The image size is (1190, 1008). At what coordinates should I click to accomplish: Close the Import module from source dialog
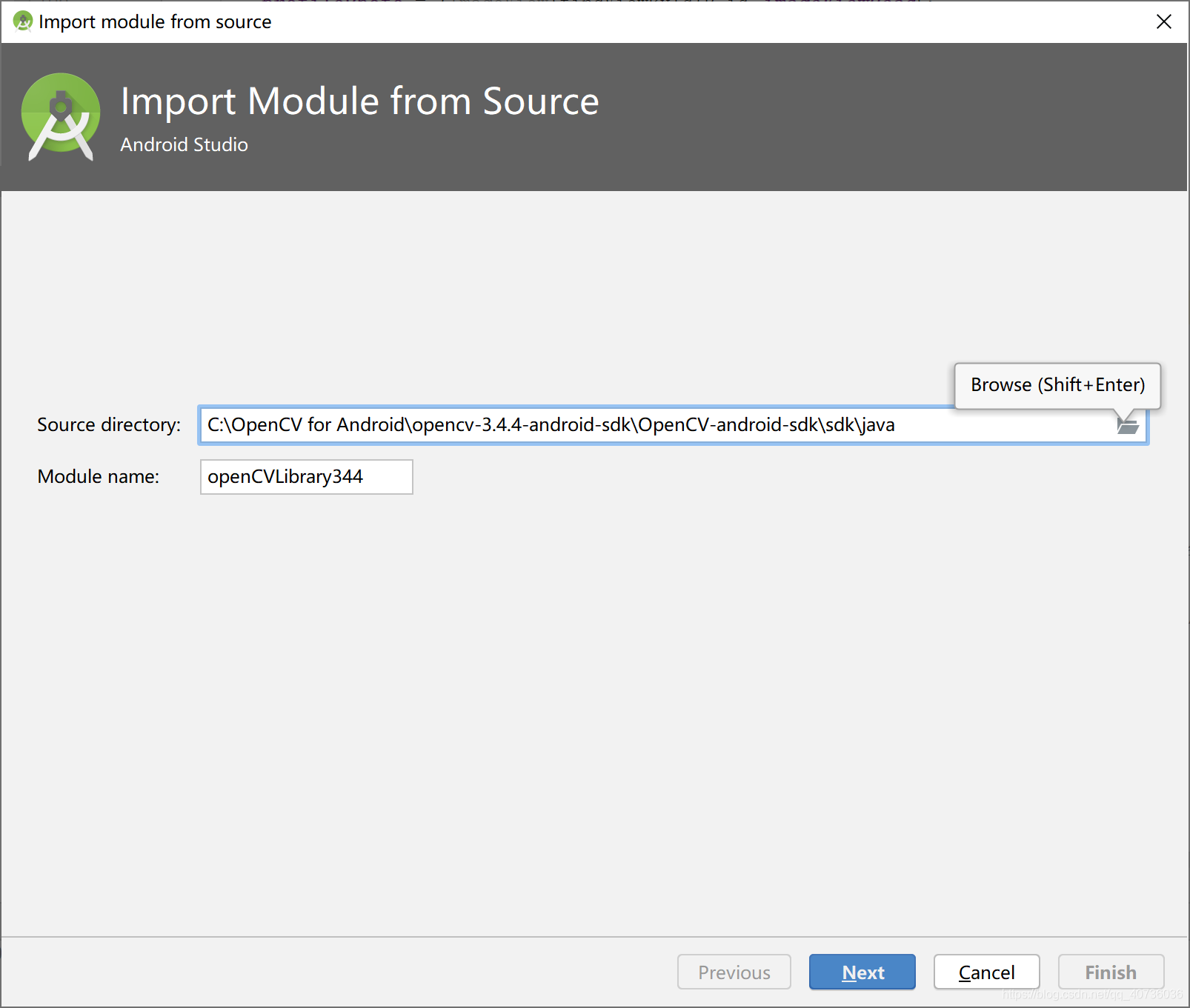click(x=1163, y=21)
